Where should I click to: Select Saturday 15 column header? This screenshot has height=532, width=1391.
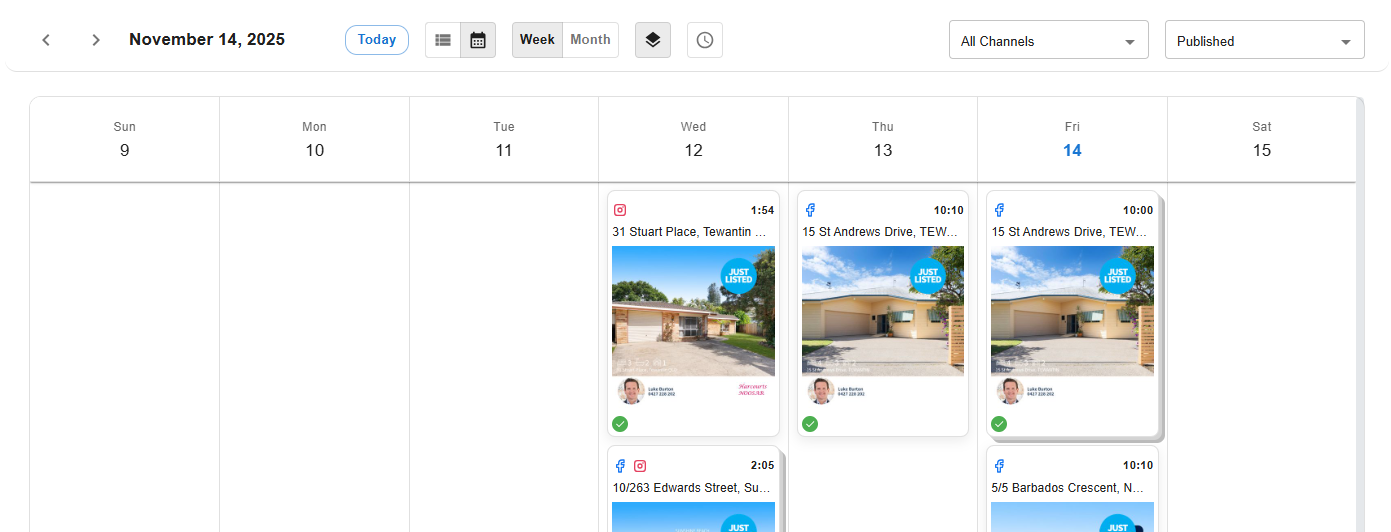[x=1262, y=140]
